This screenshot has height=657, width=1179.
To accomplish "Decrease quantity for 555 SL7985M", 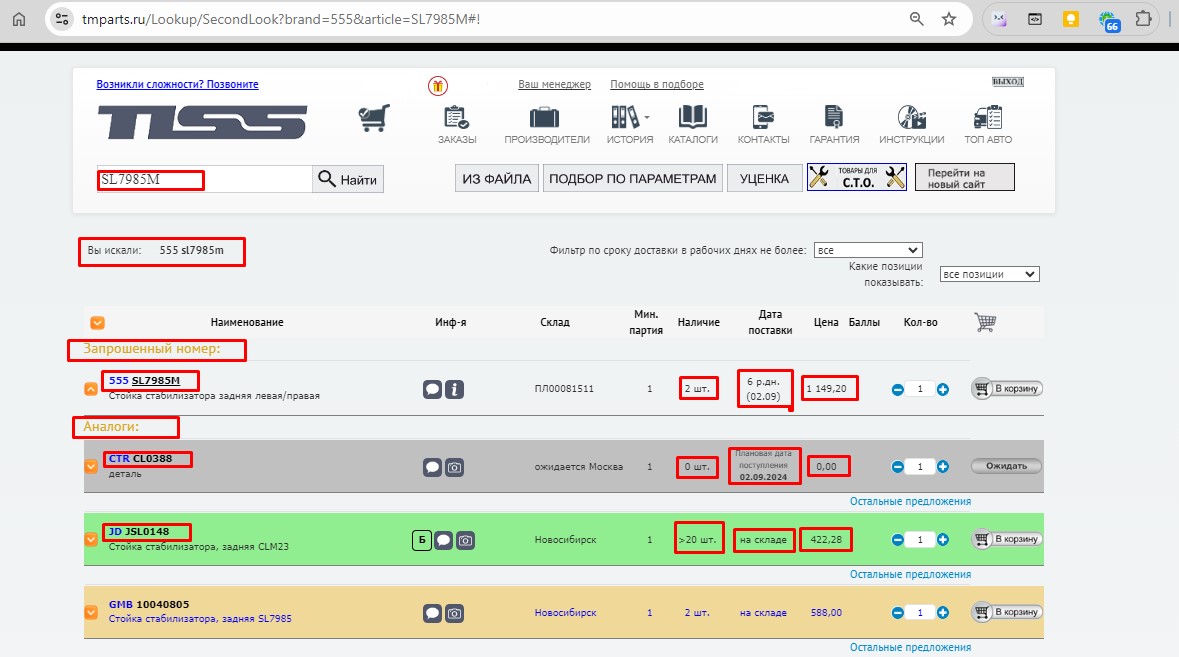I will click(897, 389).
